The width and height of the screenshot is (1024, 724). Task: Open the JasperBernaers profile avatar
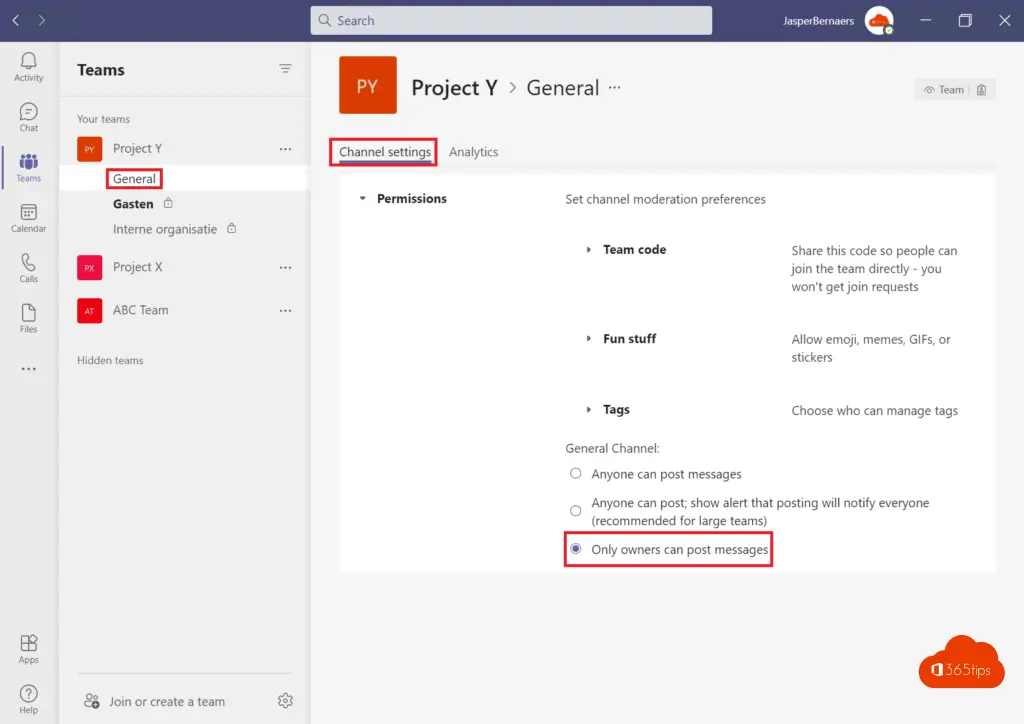[x=879, y=20]
